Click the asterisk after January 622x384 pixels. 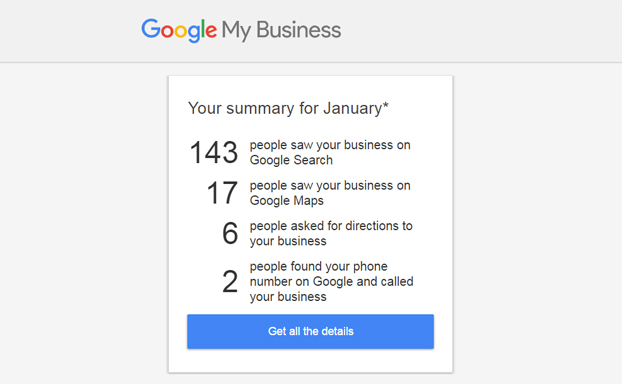pyautogui.click(x=385, y=105)
